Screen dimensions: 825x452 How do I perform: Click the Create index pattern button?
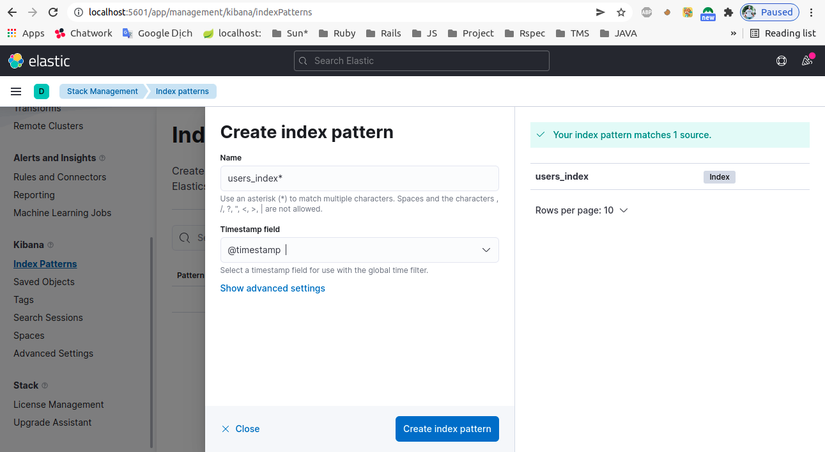coord(447,429)
